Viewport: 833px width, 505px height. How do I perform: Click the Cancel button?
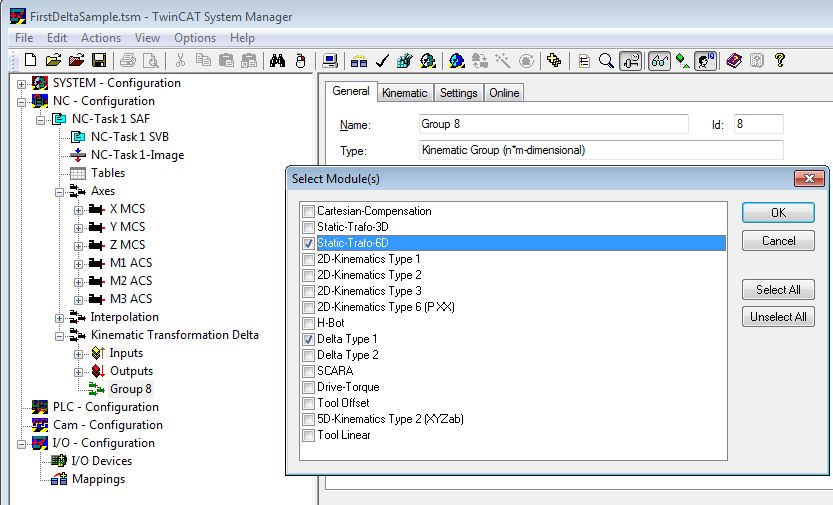778,241
